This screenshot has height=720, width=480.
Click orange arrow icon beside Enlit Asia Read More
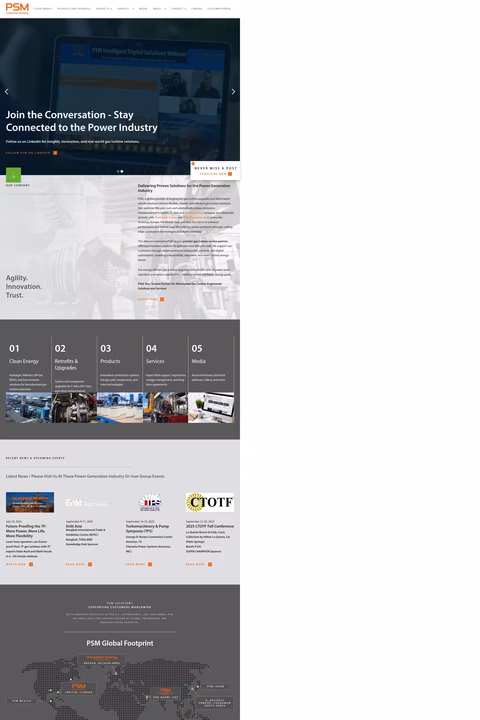pos(90,564)
